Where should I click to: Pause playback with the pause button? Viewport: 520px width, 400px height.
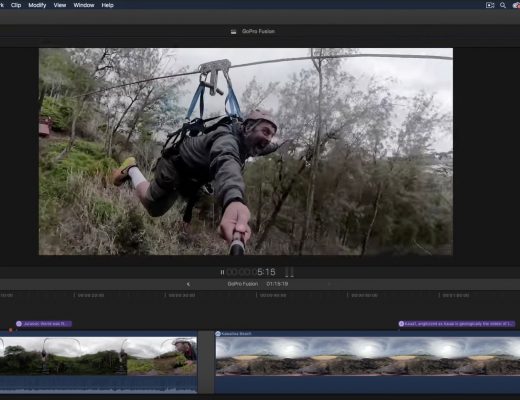(x=222, y=272)
